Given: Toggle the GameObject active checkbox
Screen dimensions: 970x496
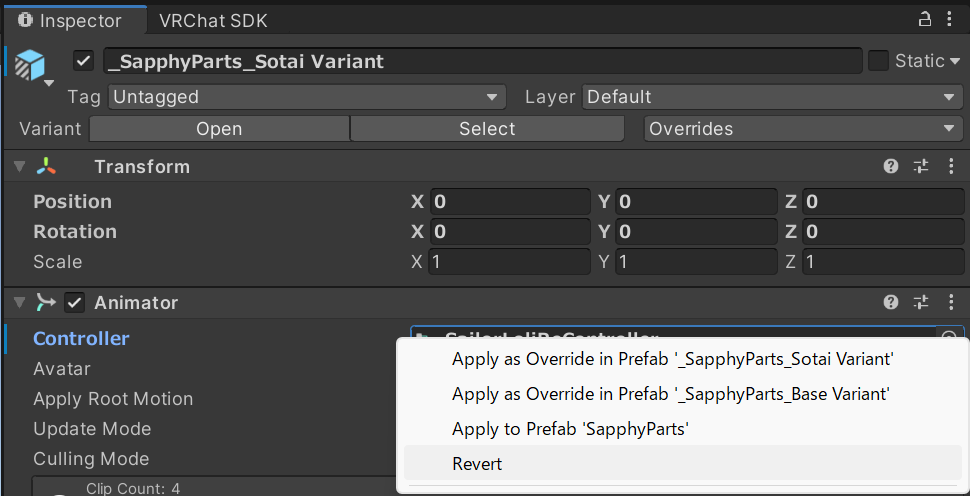Looking at the screenshot, I should point(84,61).
